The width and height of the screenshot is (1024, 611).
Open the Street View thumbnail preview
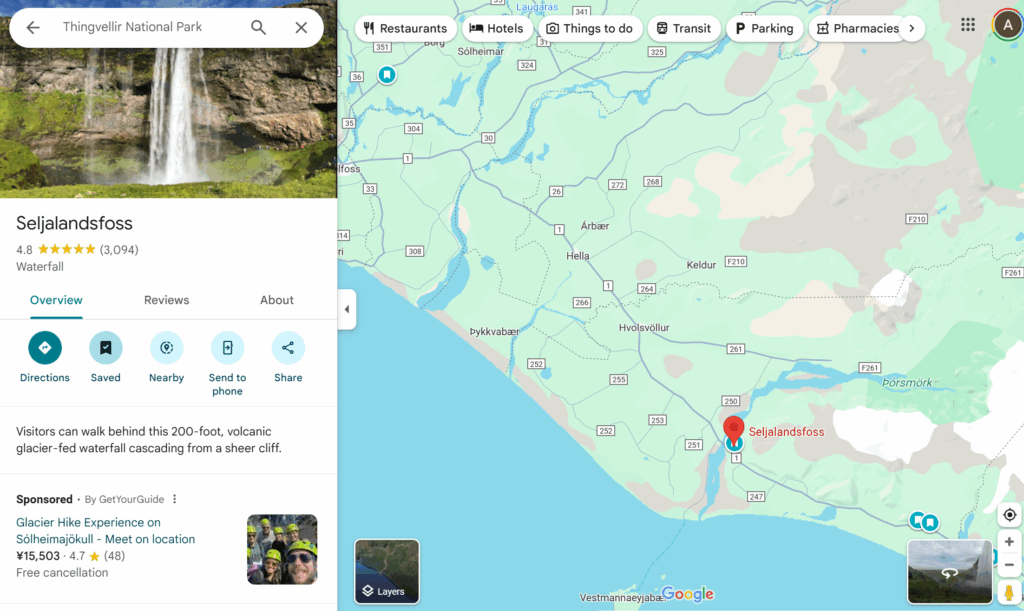click(950, 571)
